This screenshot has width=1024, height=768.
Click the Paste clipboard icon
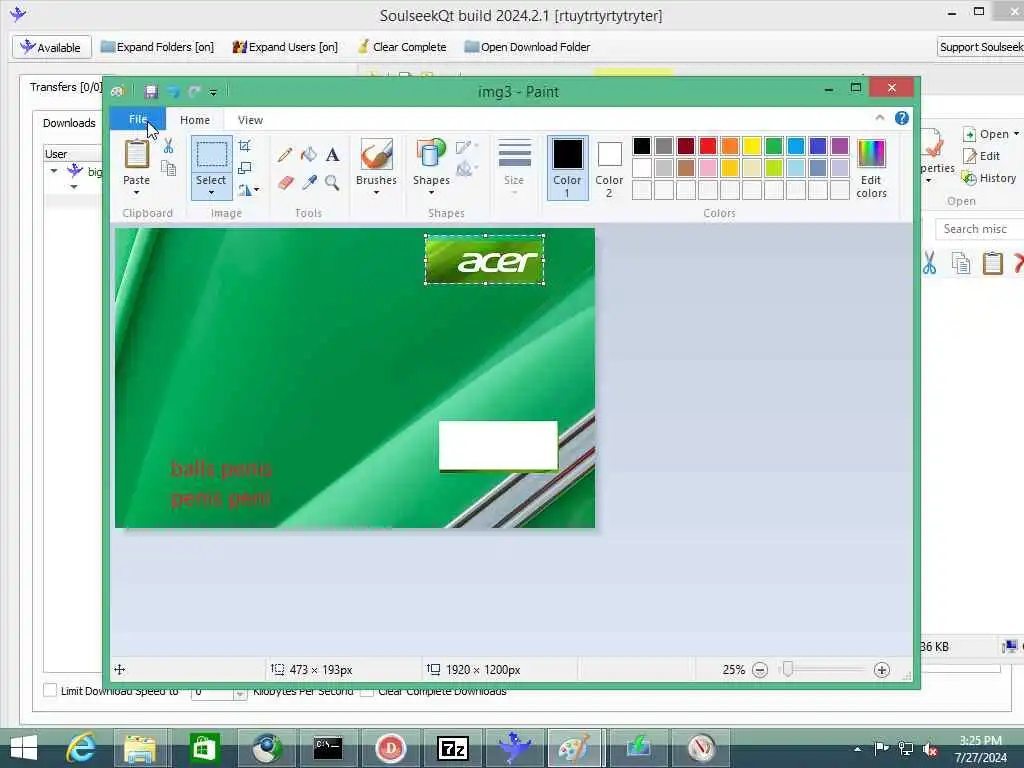pos(136,154)
